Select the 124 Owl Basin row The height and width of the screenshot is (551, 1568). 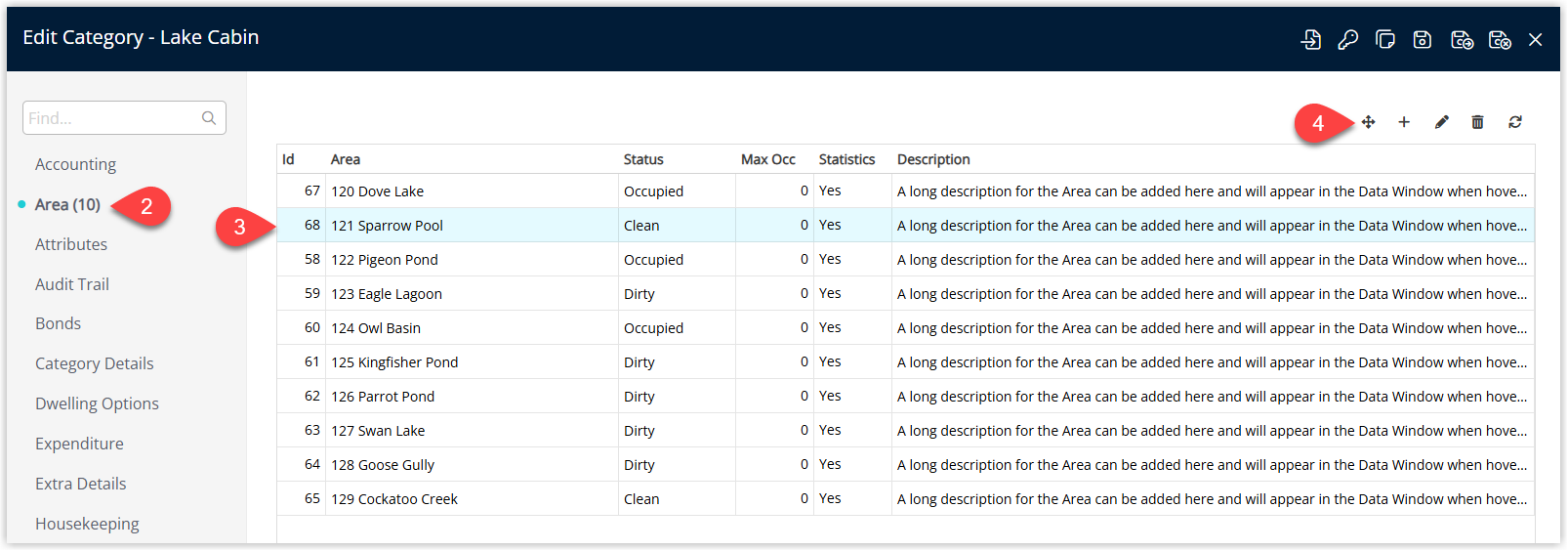(906, 327)
